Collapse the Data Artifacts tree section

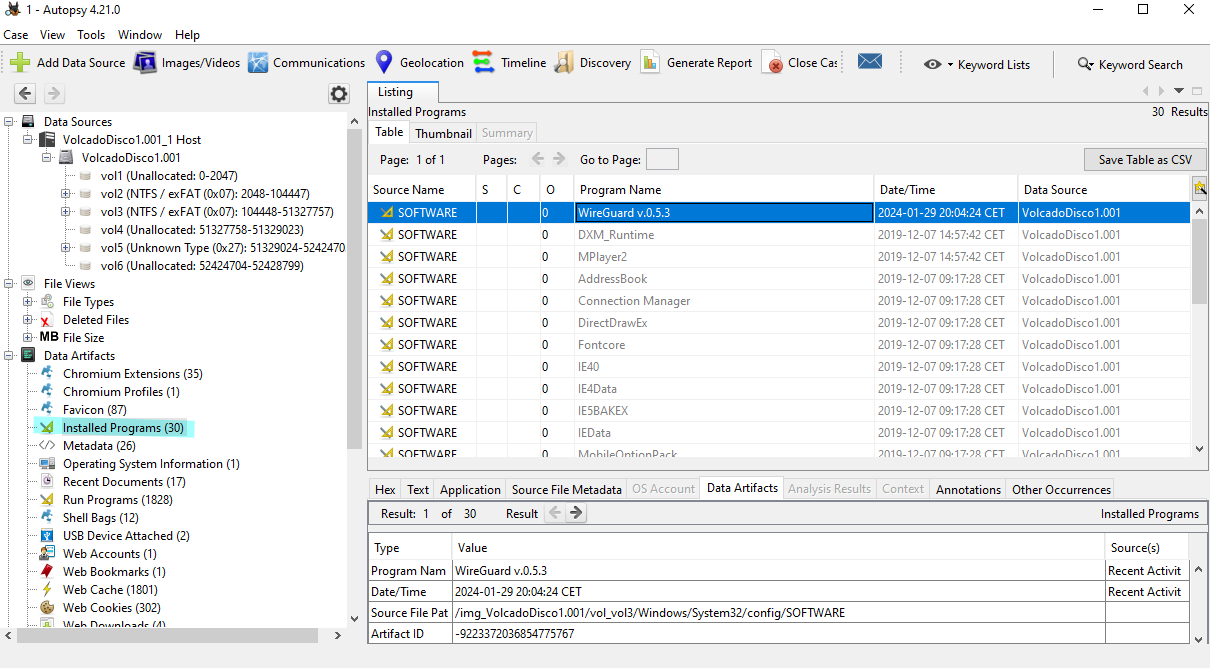click(x=9, y=356)
